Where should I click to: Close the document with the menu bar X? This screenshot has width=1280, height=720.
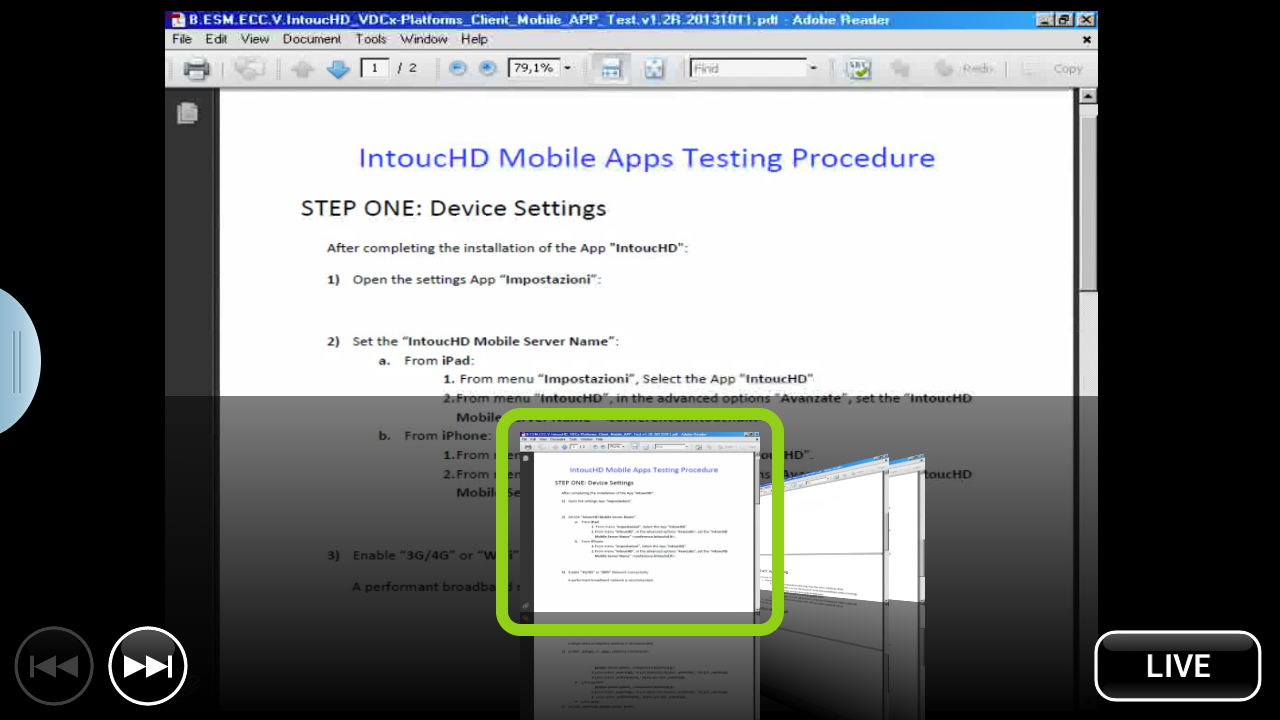point(1087,40)
